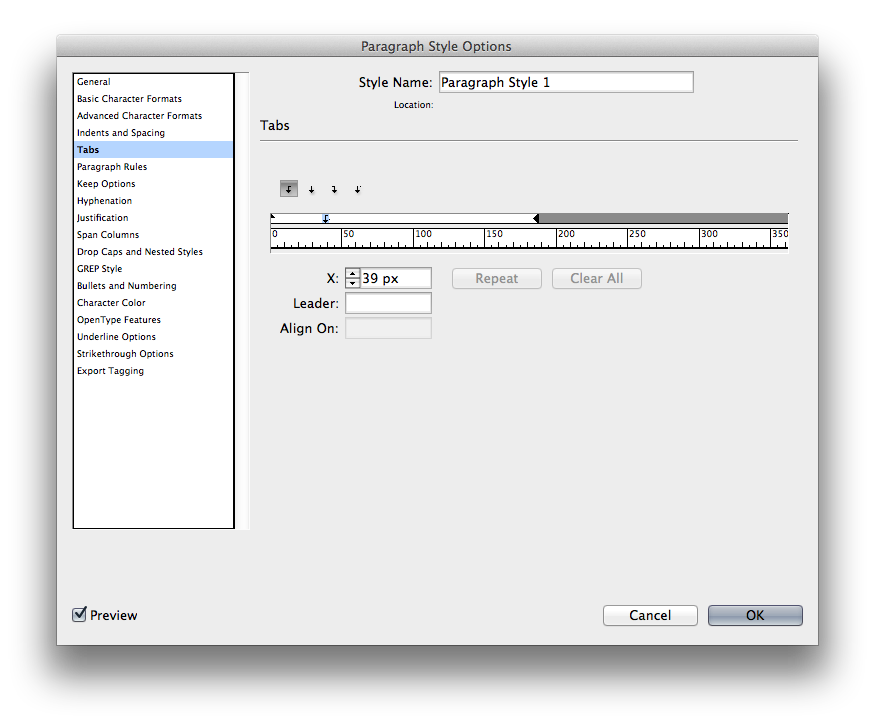
Task: Select the Right-Justified Tab icon
Action: point(334,190)
